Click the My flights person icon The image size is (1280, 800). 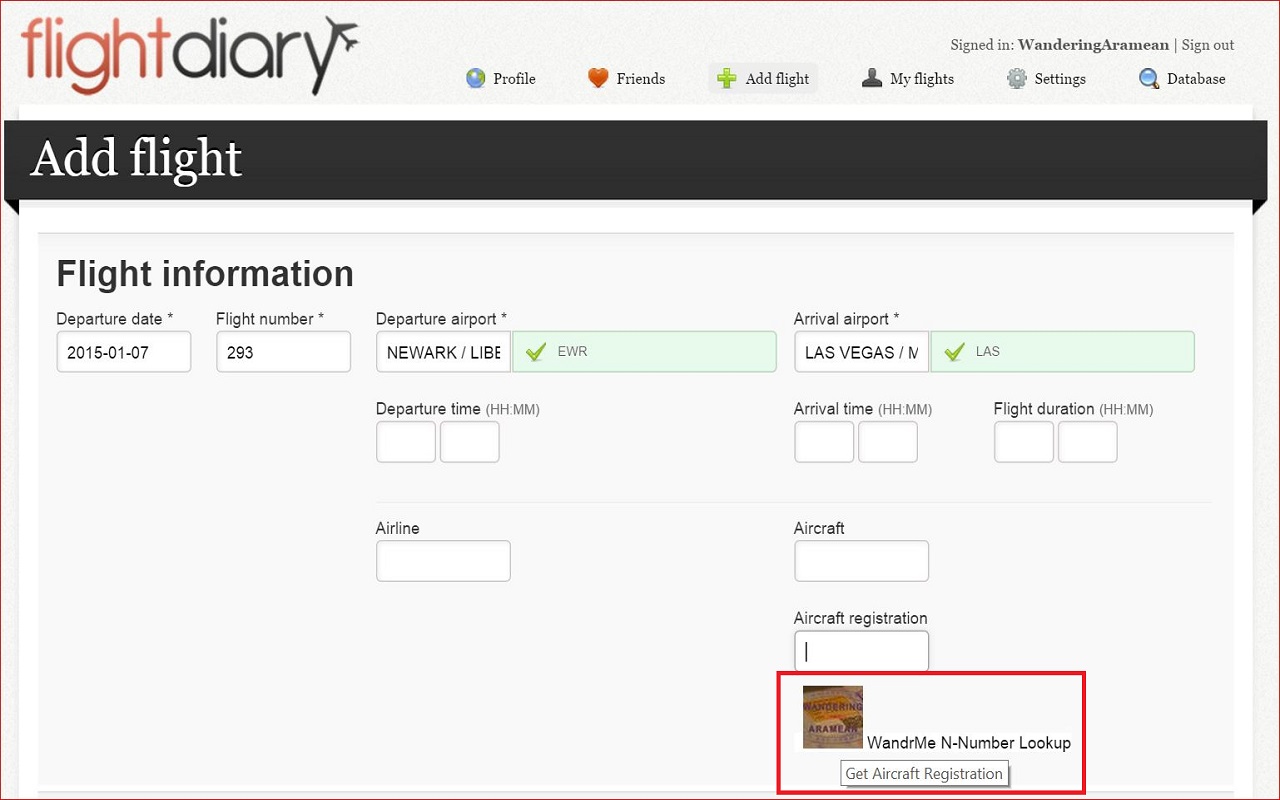point(872,78)
